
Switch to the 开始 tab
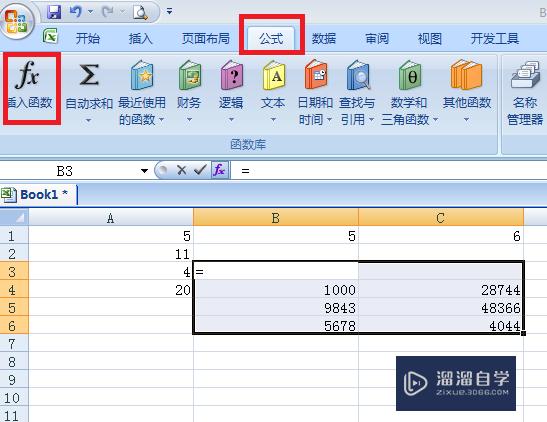pyautogui.click(x=88, y=38)
